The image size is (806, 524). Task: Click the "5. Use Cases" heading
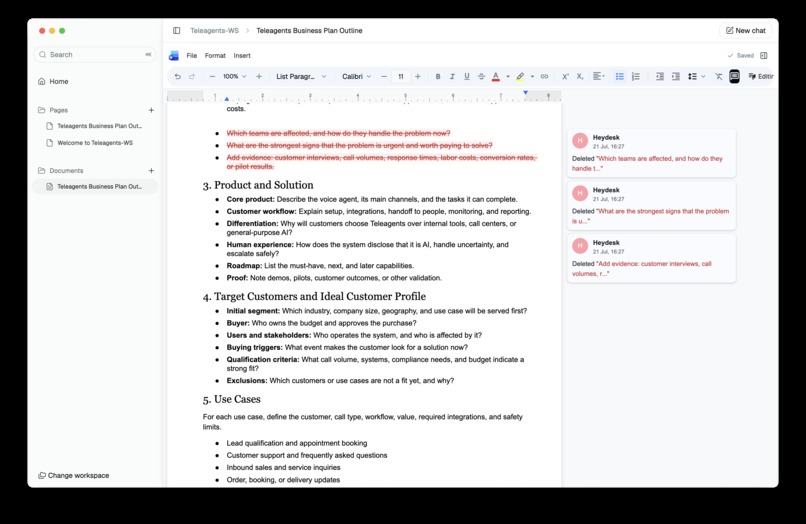pos(231,399)
